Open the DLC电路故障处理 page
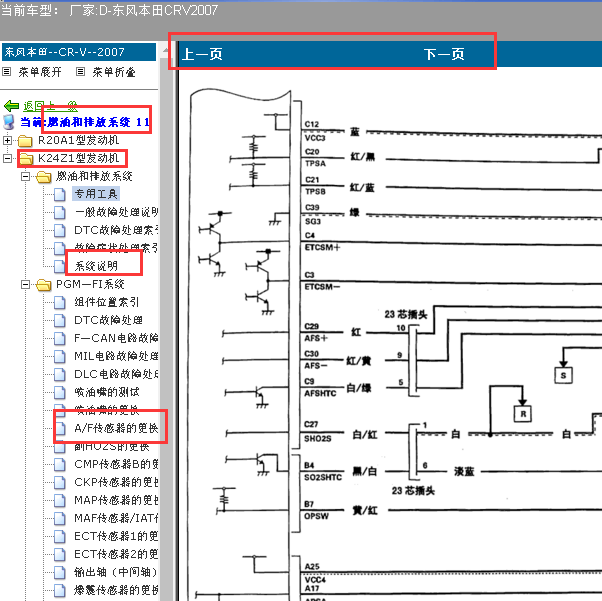602x601 pixels. tap(116, 374)
